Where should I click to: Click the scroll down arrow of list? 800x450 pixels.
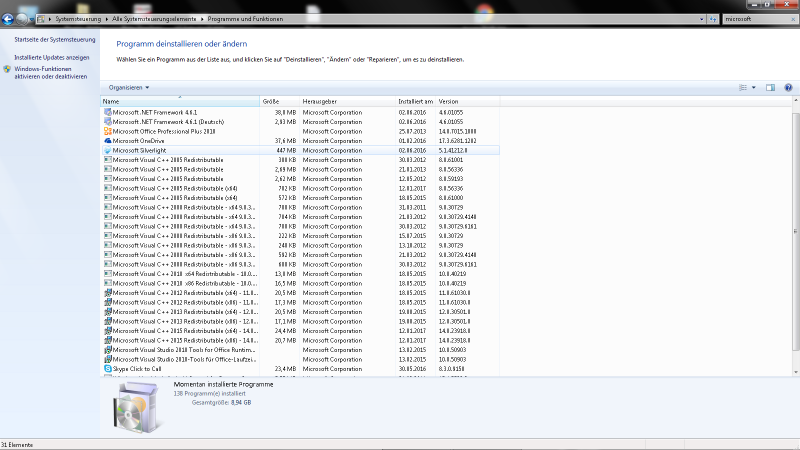point(795,372)
